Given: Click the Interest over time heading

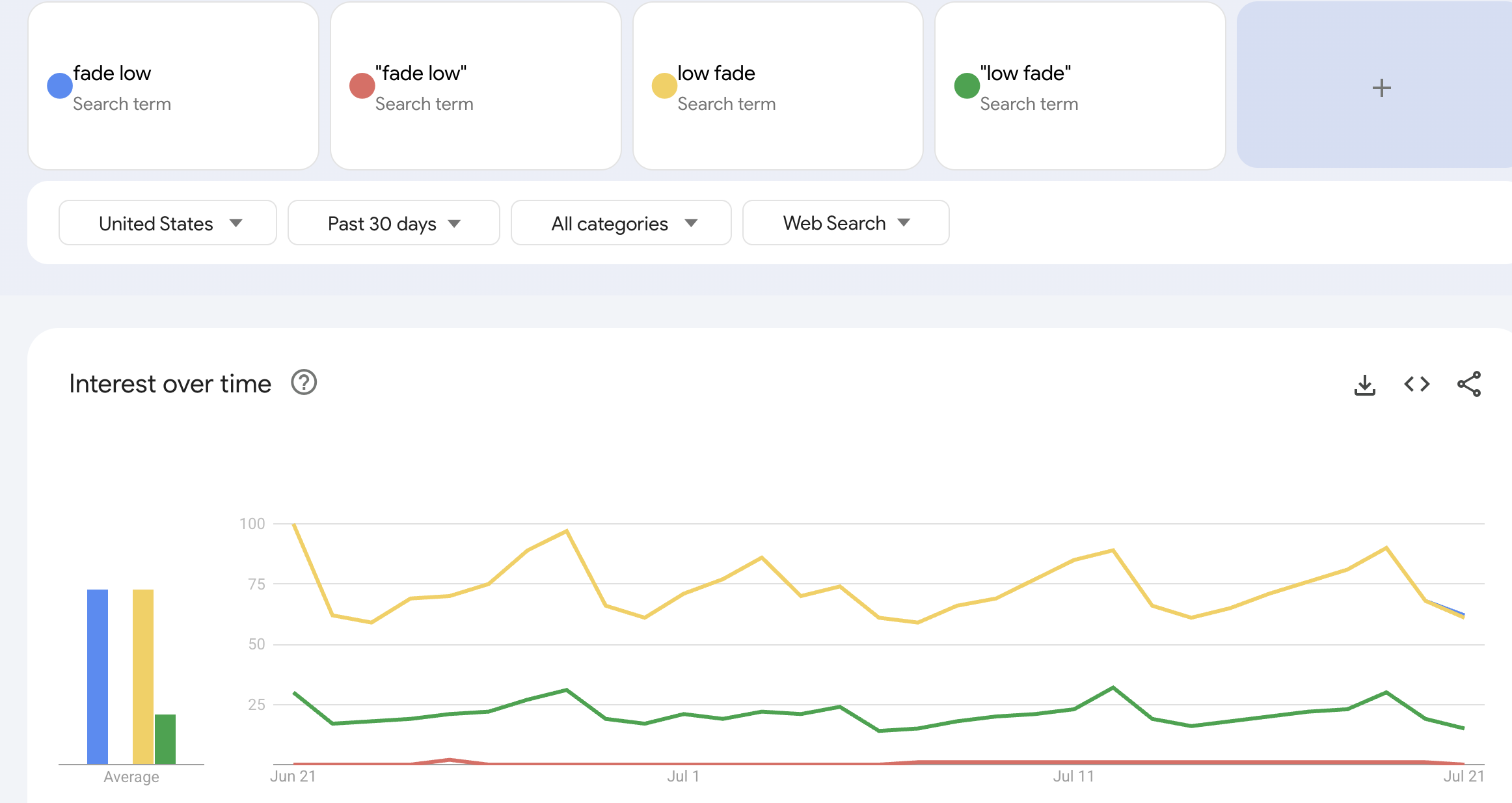Looking at the screenshot, I should [170, 384].
